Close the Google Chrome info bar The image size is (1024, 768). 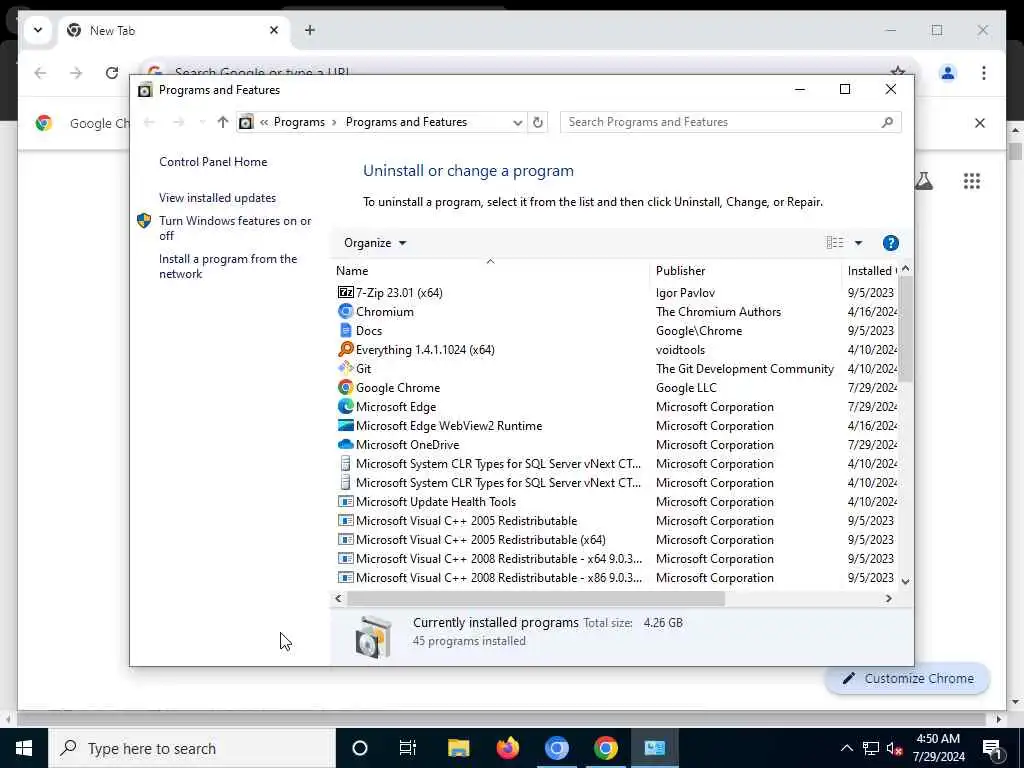coord(980,123)
